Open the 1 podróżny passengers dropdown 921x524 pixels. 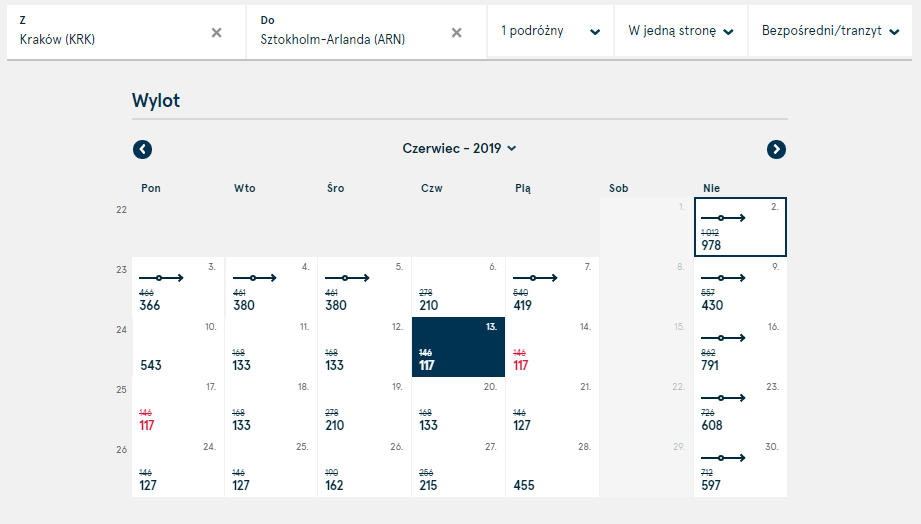pos(550,31)
